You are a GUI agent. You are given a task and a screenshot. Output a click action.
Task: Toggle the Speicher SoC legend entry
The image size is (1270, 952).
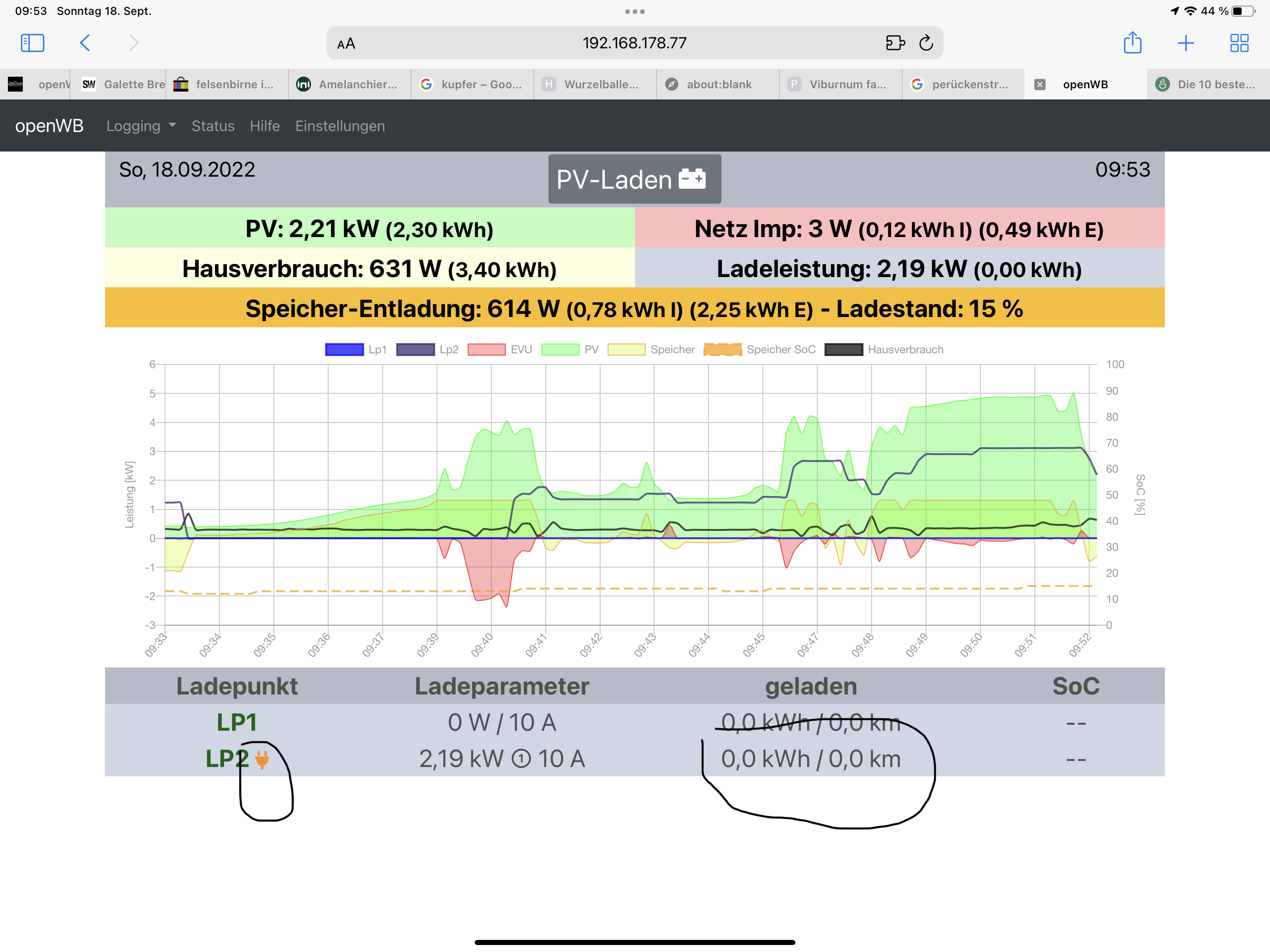723,350
